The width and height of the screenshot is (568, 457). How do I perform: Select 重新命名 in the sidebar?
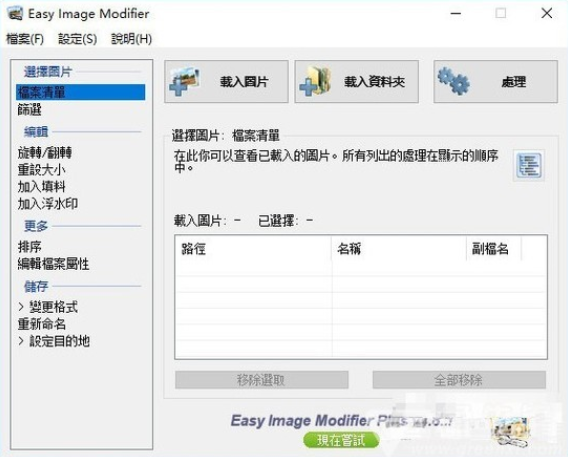(42, 324)
